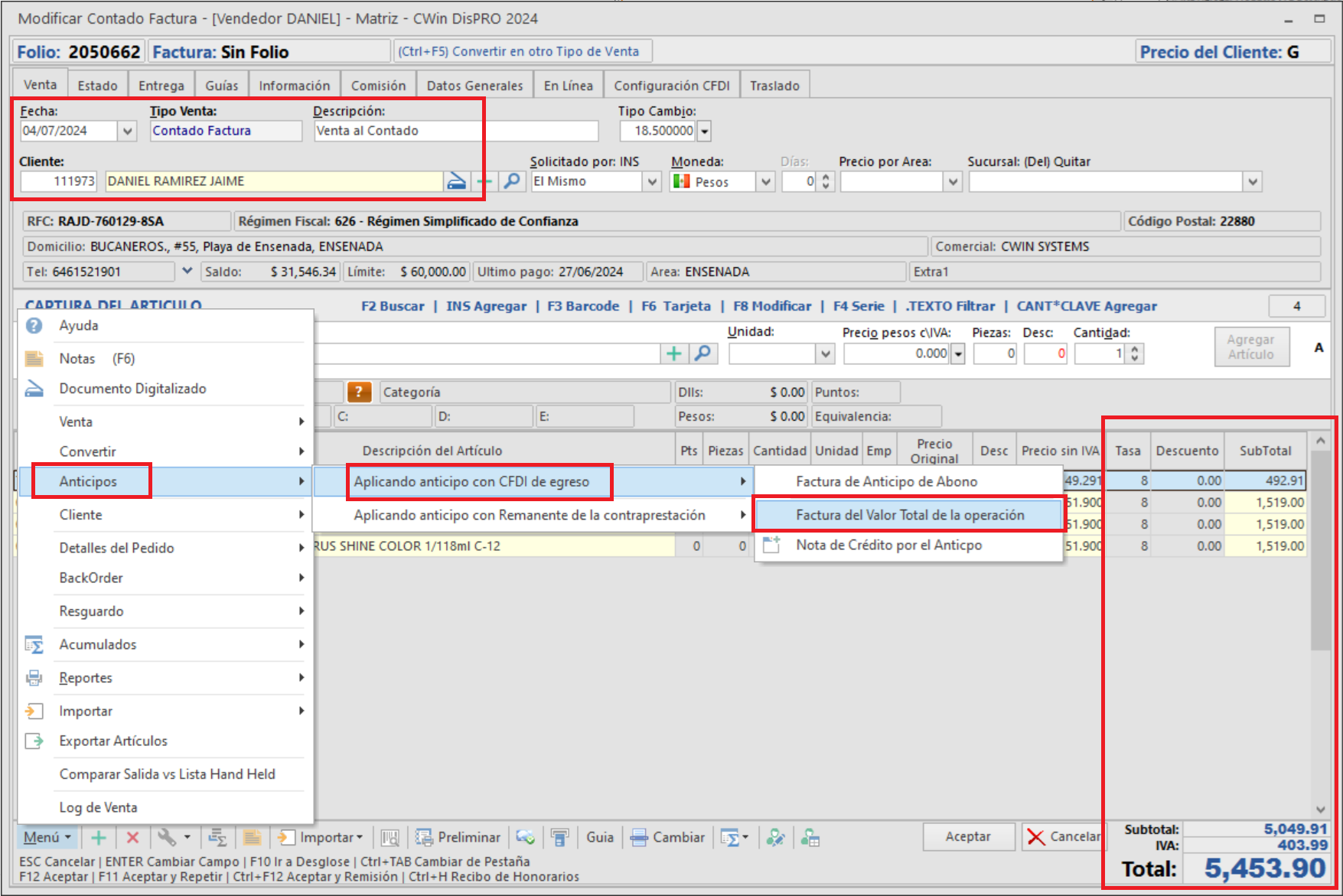The width and height of the screenshot is (1343, 896).
Task: Click the green plus icon beside the client field
Action: 484,181
